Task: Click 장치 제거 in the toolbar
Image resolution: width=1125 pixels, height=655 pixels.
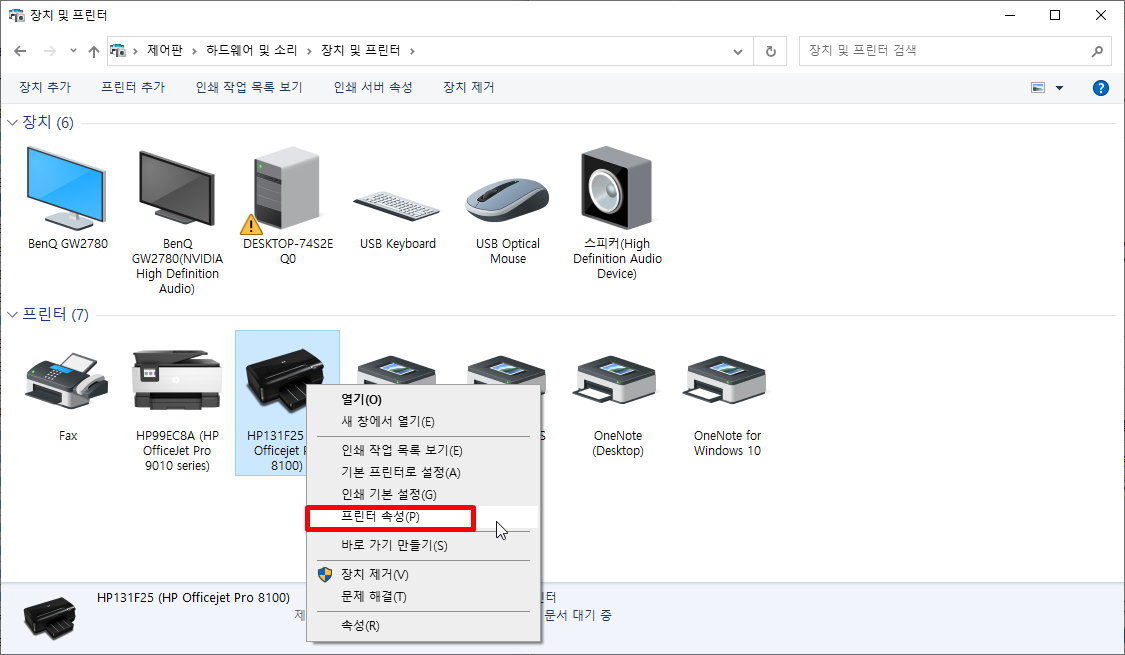Action: click(x=469, y=88)
